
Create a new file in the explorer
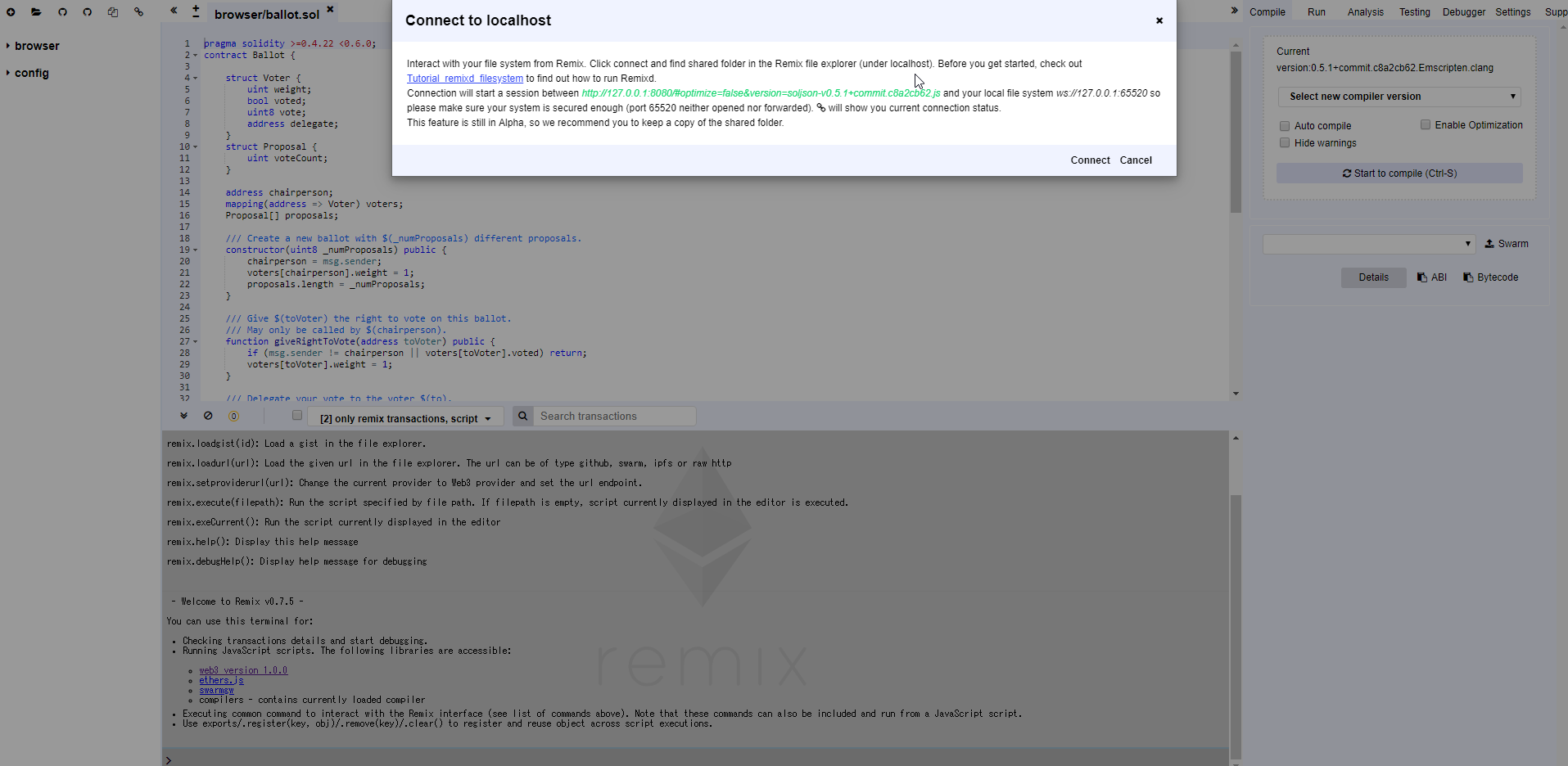tap(11, 11)
